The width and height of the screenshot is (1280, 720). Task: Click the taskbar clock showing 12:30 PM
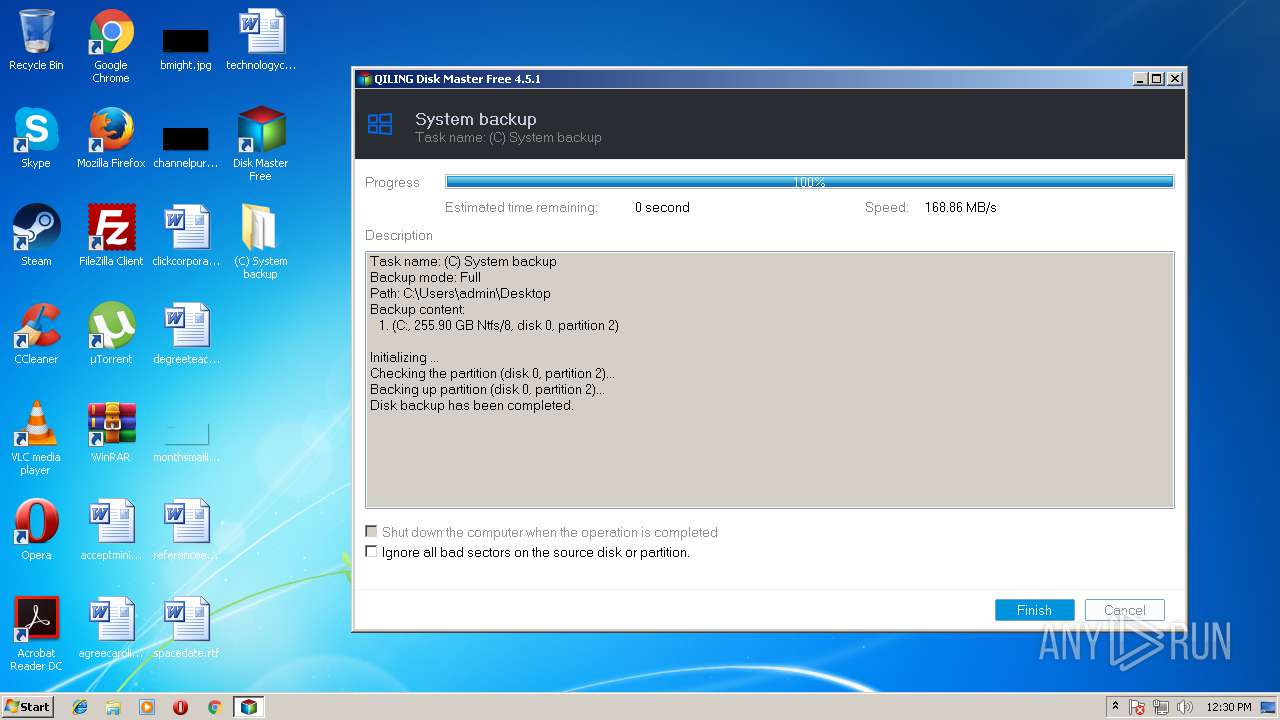click(x=1229, y=707)
